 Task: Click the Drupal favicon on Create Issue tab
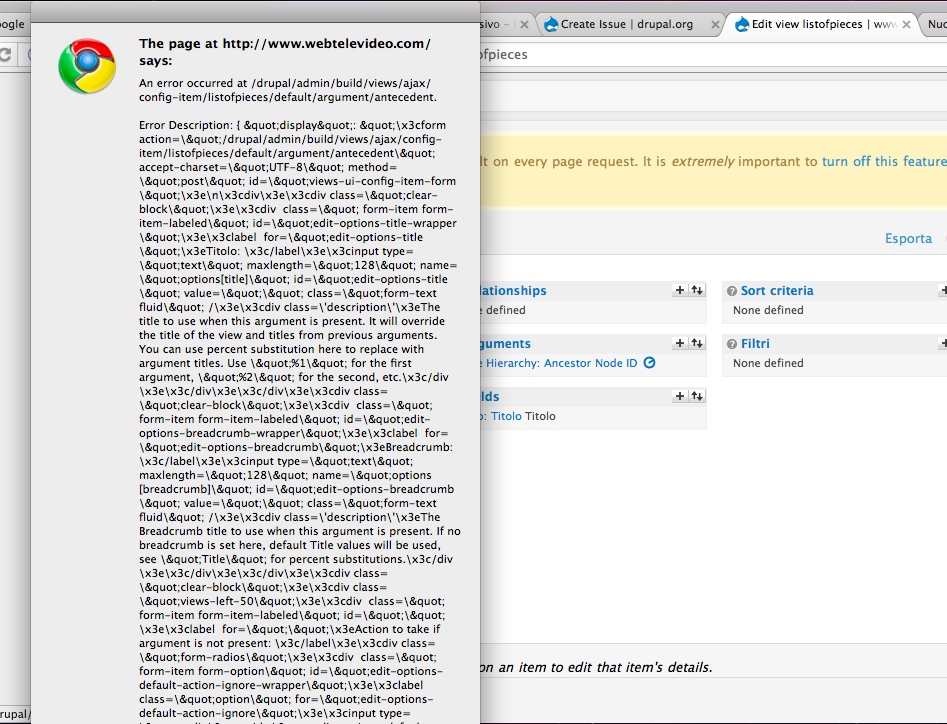(x=551, y=24)
